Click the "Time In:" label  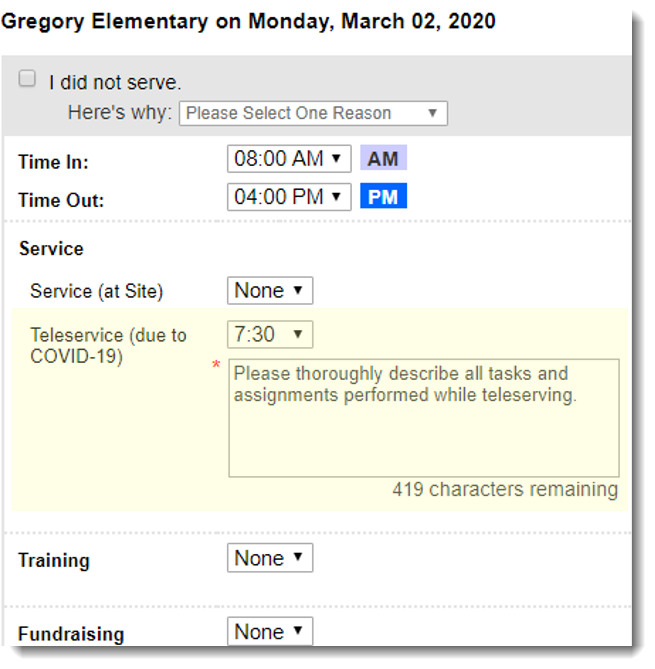pyautogui.click(x=53, y=162)
